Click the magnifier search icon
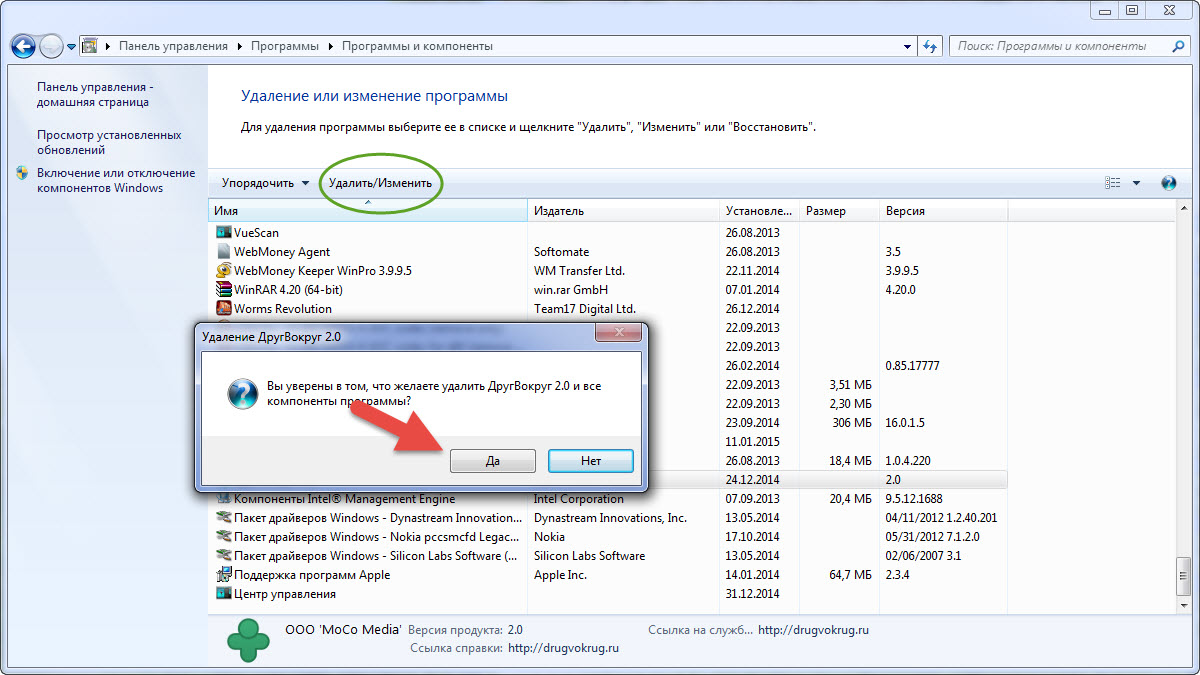The height and width of the screenshot is (675, 1200). coord(1178,46)
